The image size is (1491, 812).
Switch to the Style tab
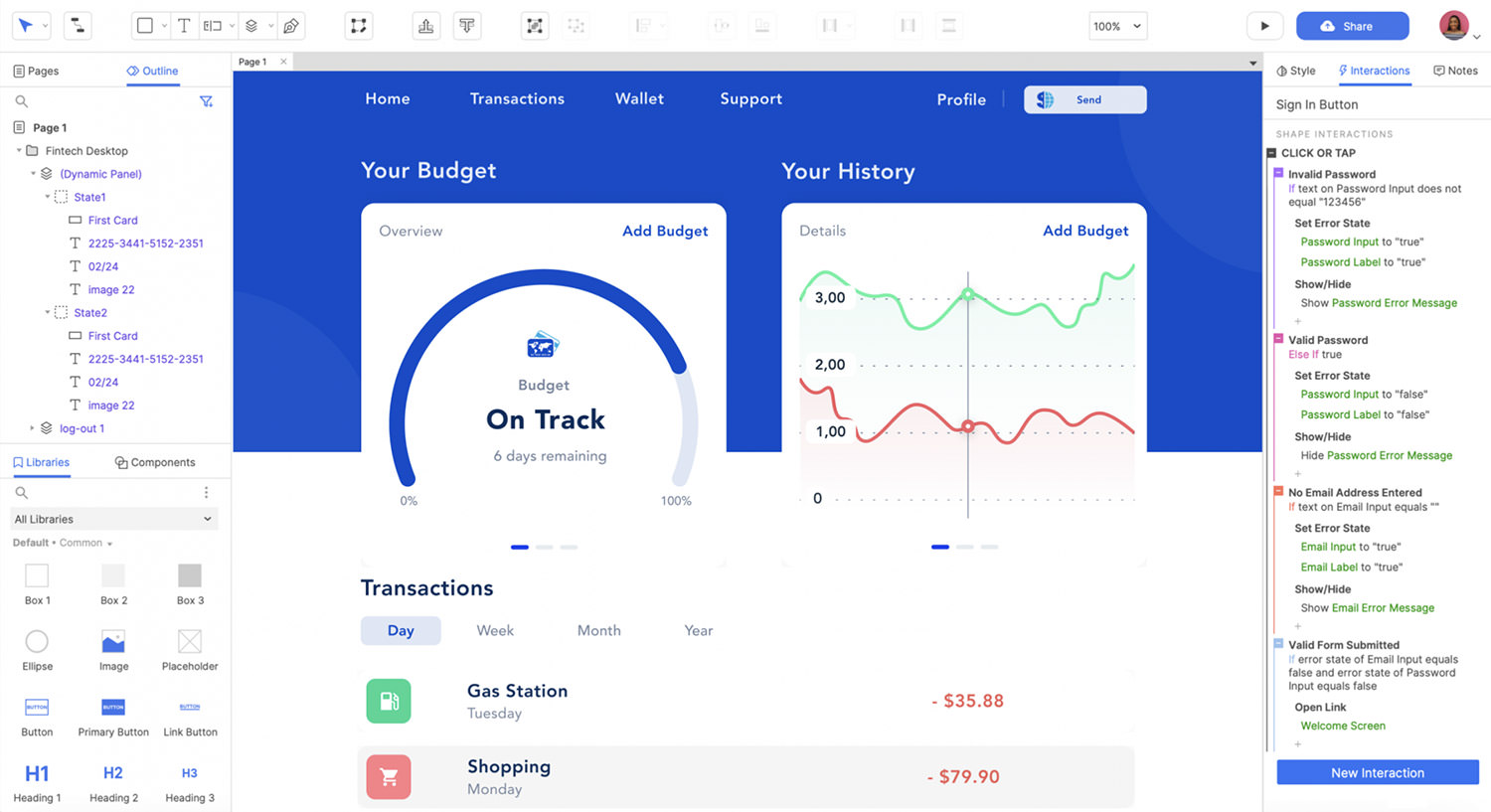tap(1296, 71)
